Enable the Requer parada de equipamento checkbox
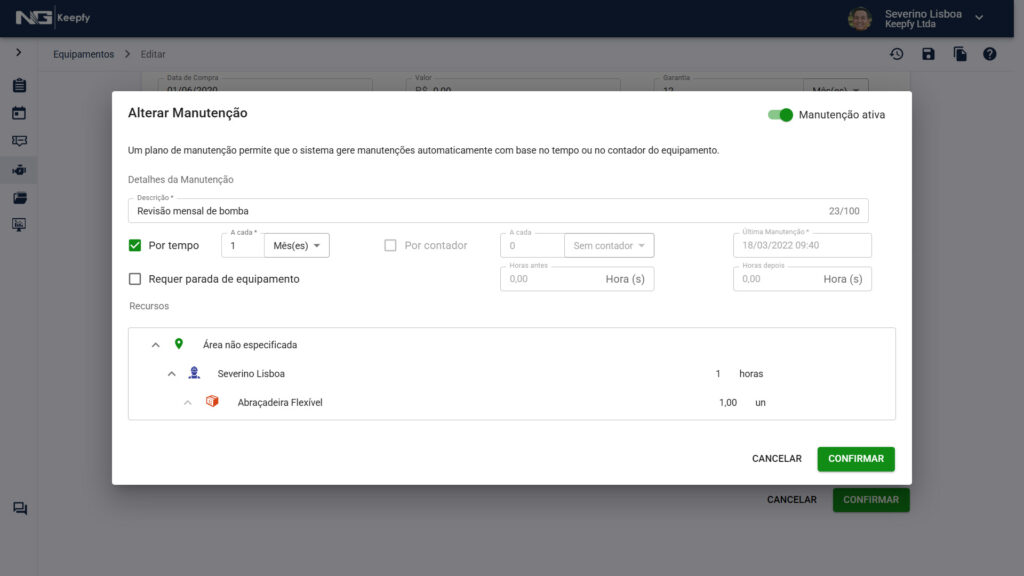 click(135, 279)
